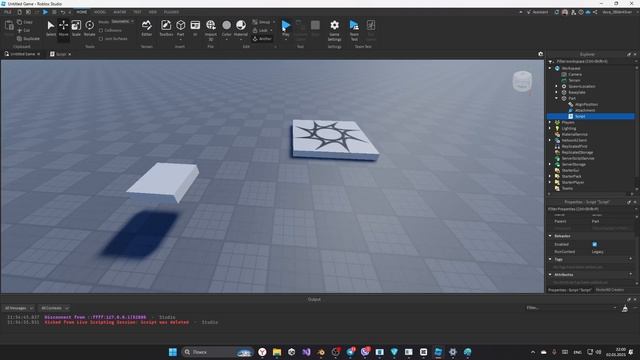Switch to the TEST ribbon tab
This screenshot has height=360, width=640.
pos(137,12)
